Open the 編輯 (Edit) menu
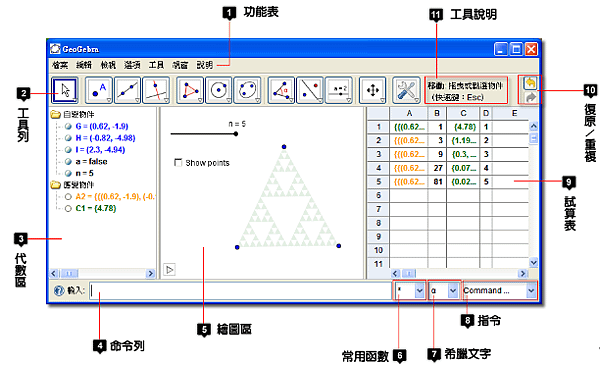Viewport: 600px width, 365px height. tap(84, 65)
